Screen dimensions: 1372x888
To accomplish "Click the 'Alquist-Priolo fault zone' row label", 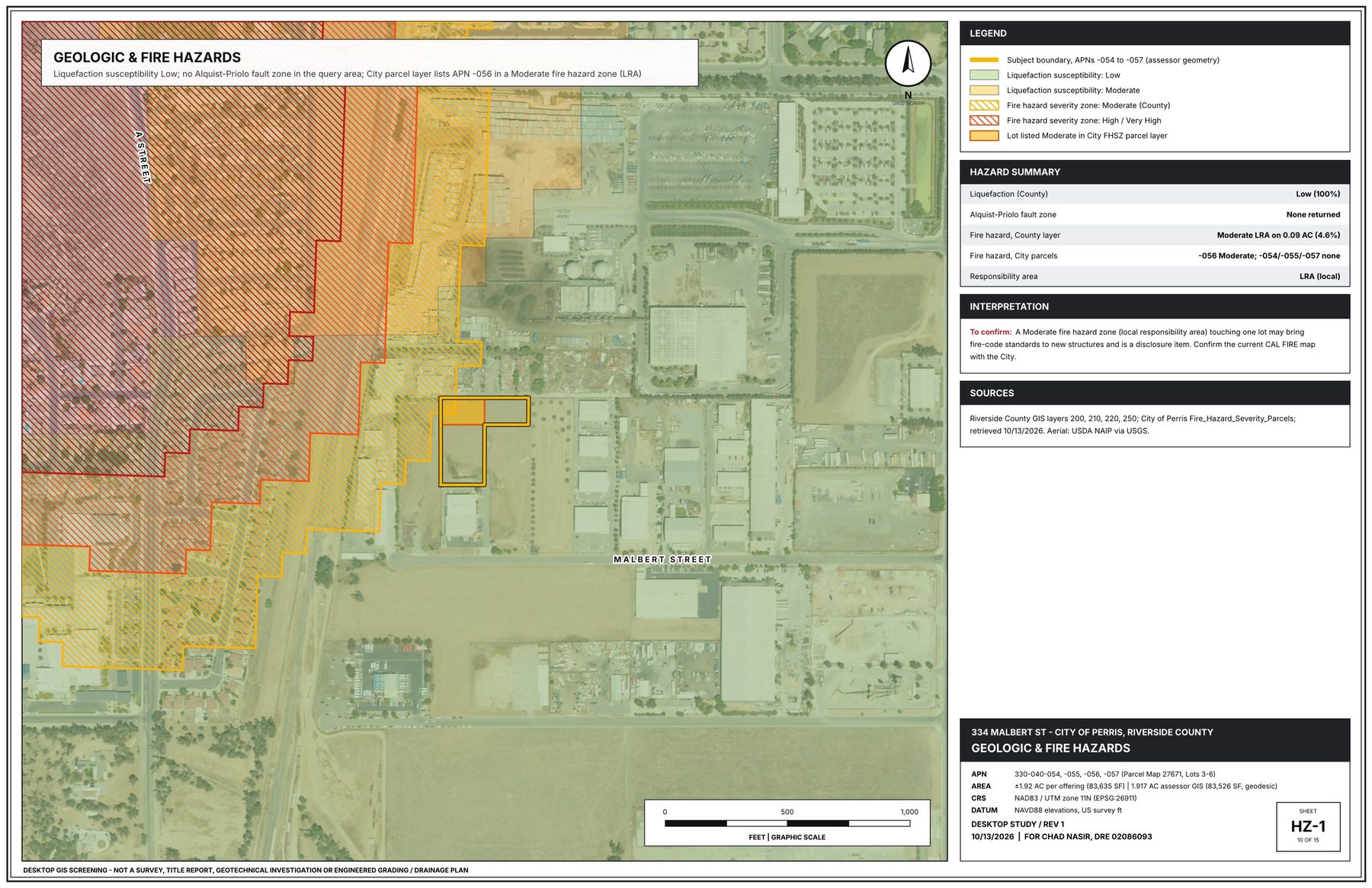I will pos(1013,215).
